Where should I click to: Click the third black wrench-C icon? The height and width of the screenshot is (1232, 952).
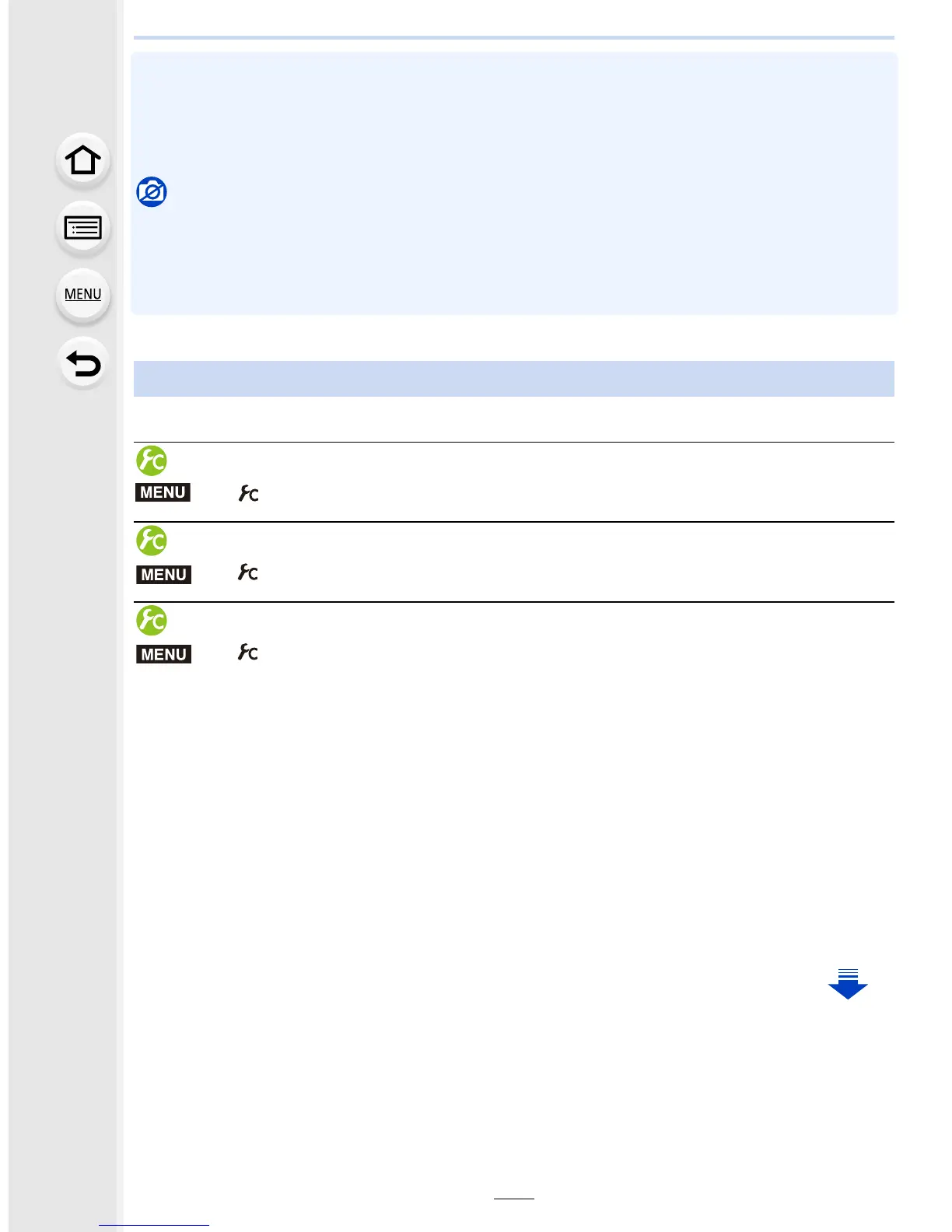[248, 653]
